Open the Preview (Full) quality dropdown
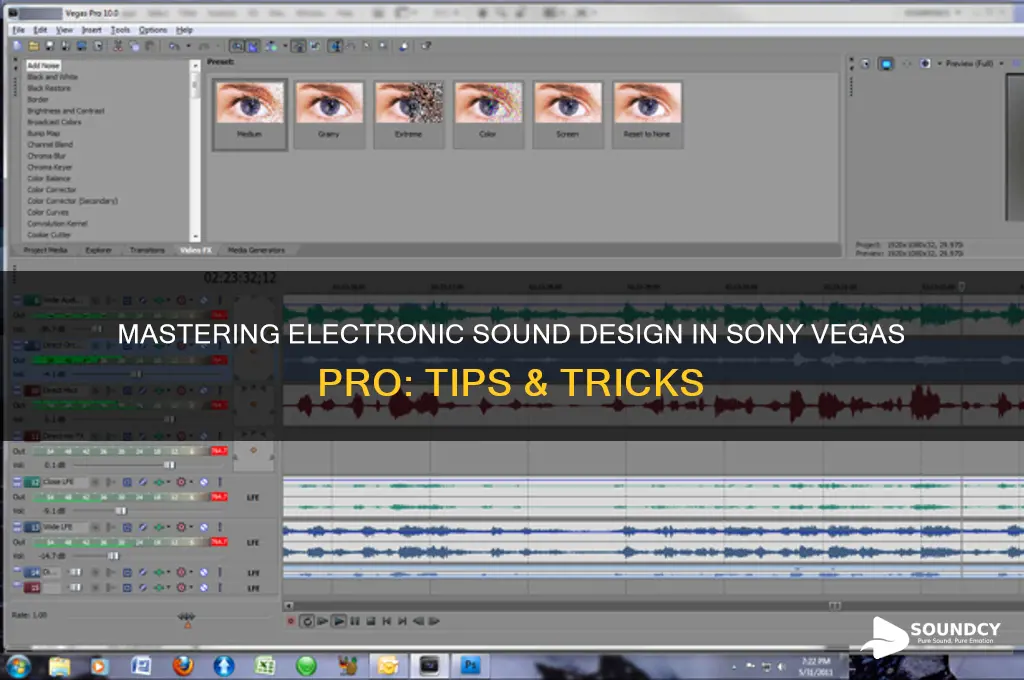This screenshot has width=1024, height=680. [x=974, y=63]
